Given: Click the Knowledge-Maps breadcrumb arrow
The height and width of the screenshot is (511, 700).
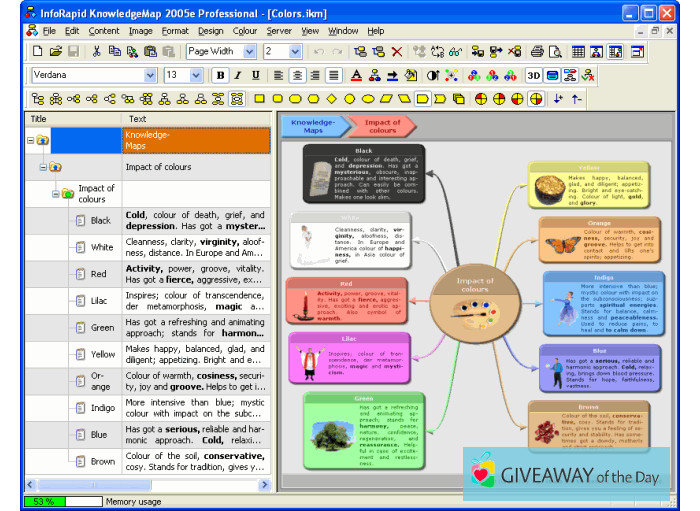Looking at the screenshot, I should click(312, 125).
